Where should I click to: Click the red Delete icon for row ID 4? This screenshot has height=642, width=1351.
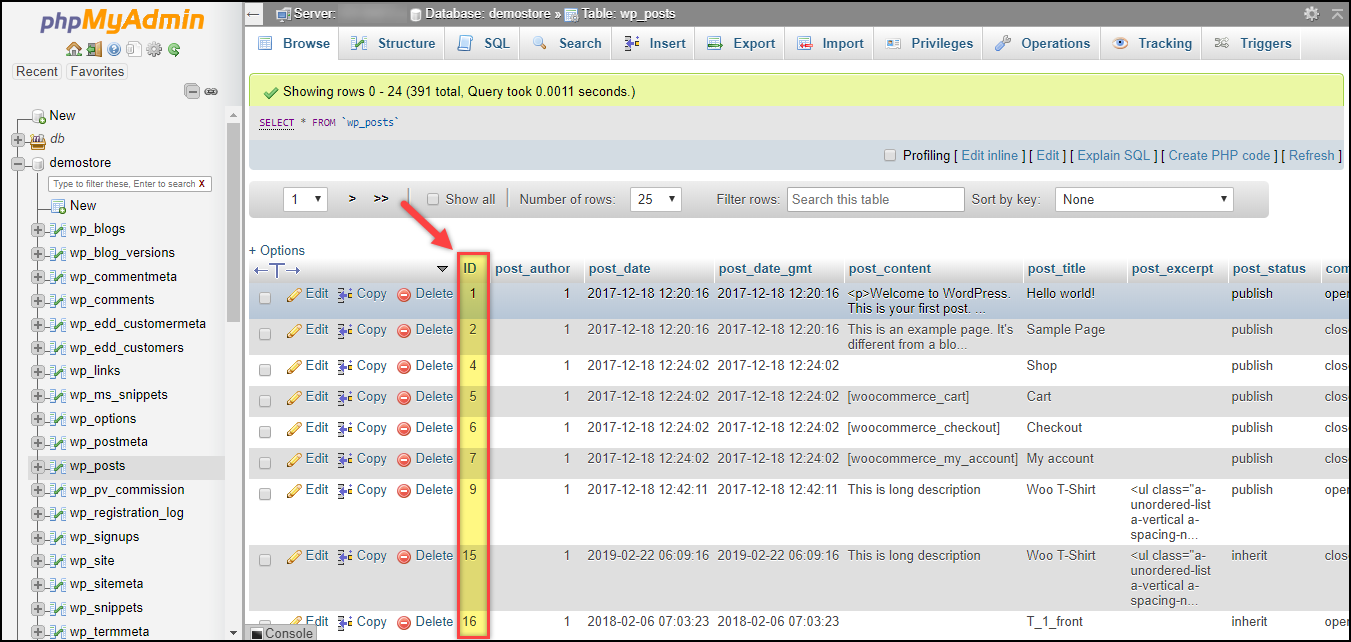click(404, 366)
